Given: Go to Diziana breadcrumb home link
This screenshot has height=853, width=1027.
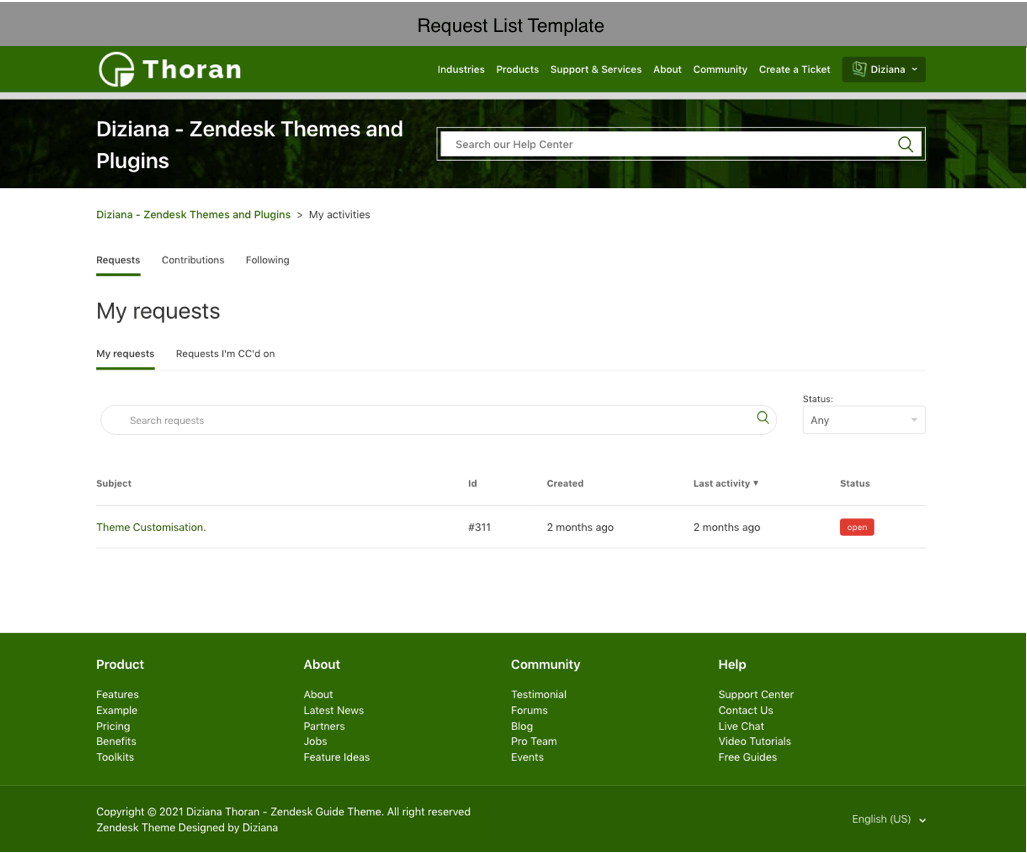Looking at the screenshot, I should pyautogui.click(x=193, y=215).
